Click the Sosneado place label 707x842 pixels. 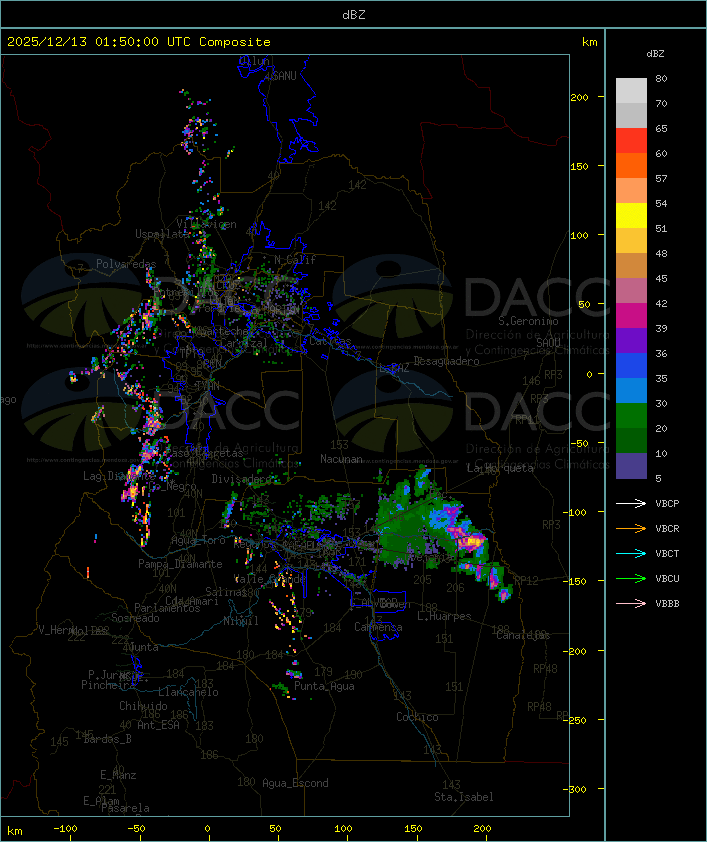tap(135, 618)
